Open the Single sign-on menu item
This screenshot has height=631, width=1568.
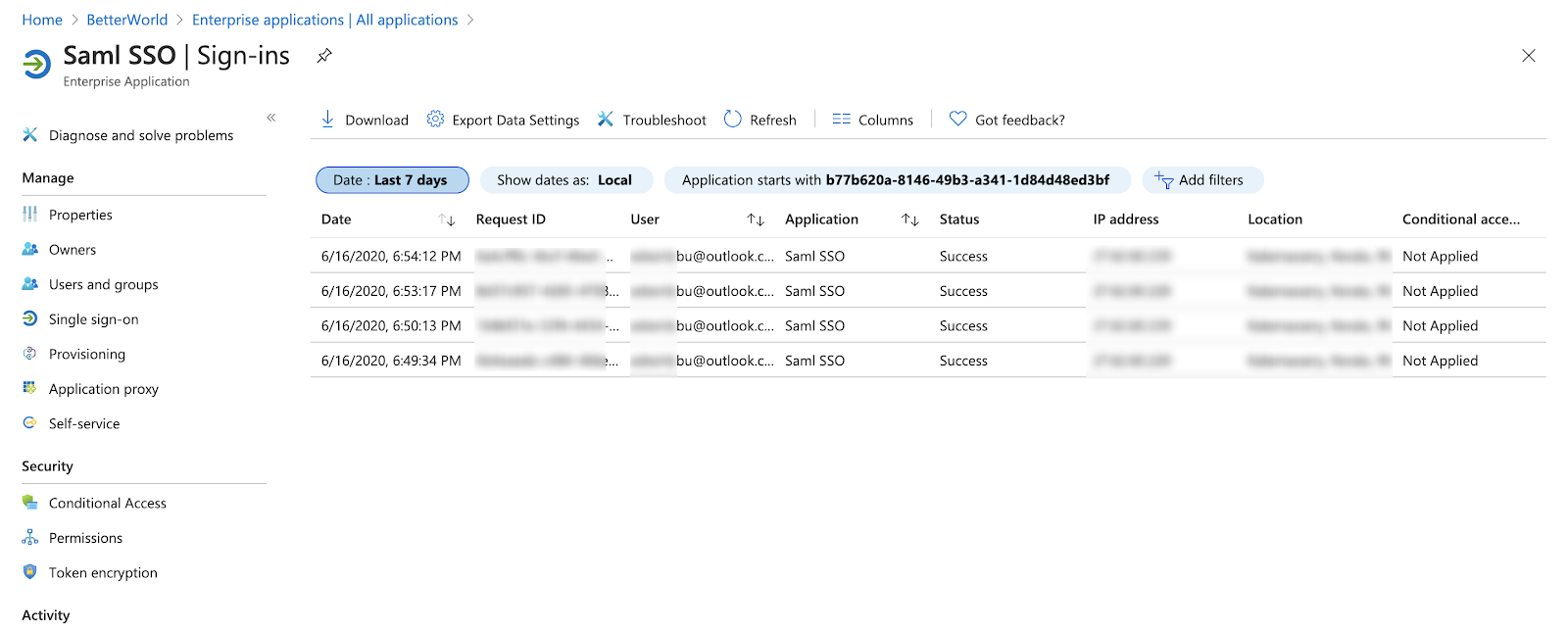(93, 319)
